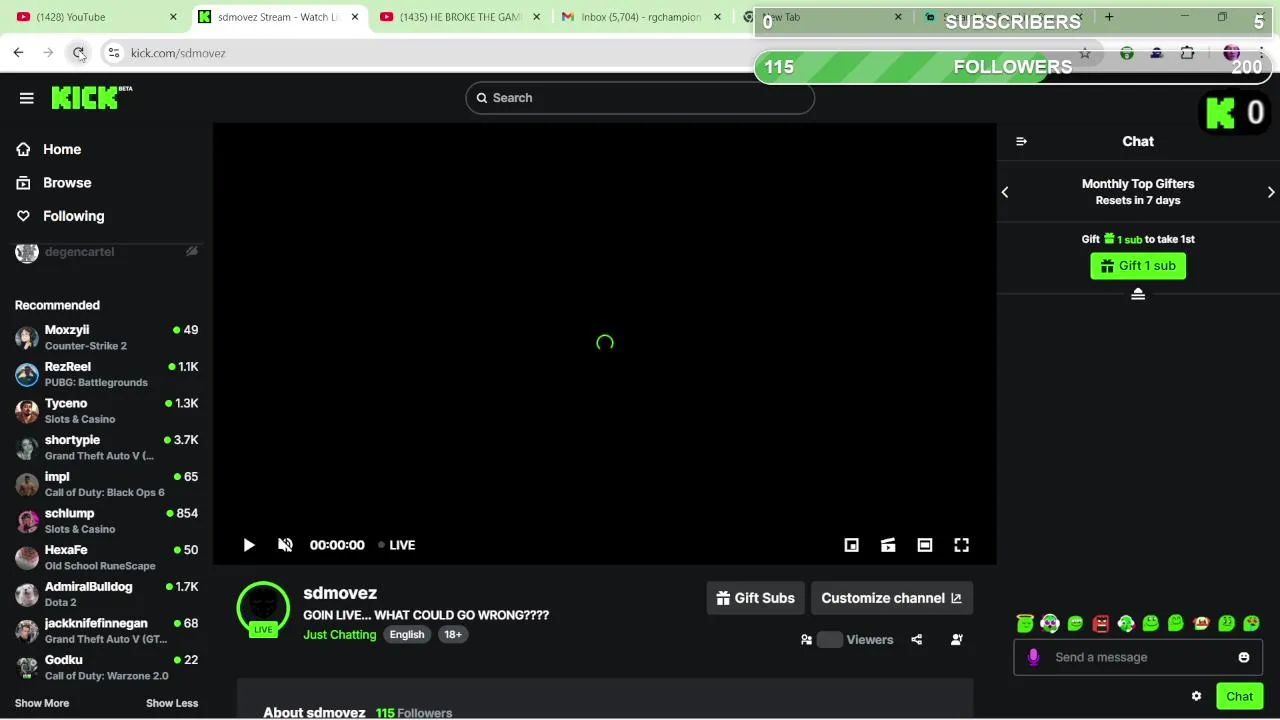Enable mini player picture-in-picture mode
Viewport: 1280px width, 720px height.
click(851, 545)
